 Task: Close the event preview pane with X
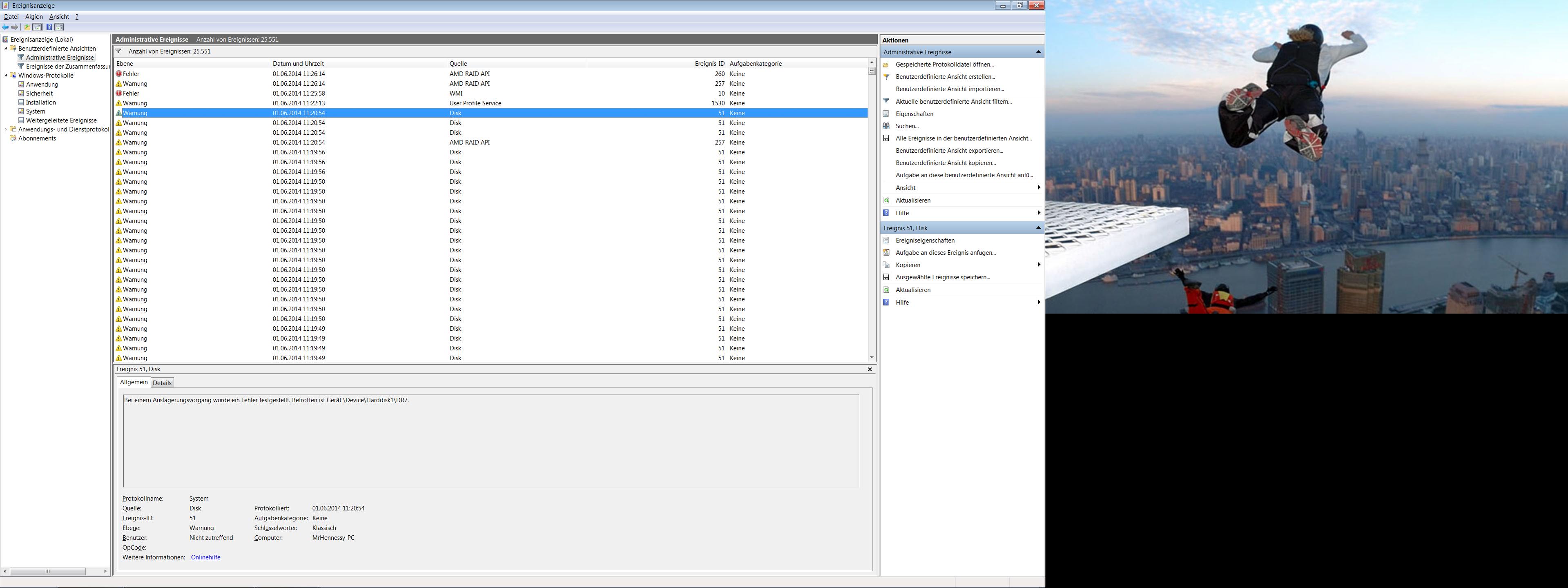869,370
